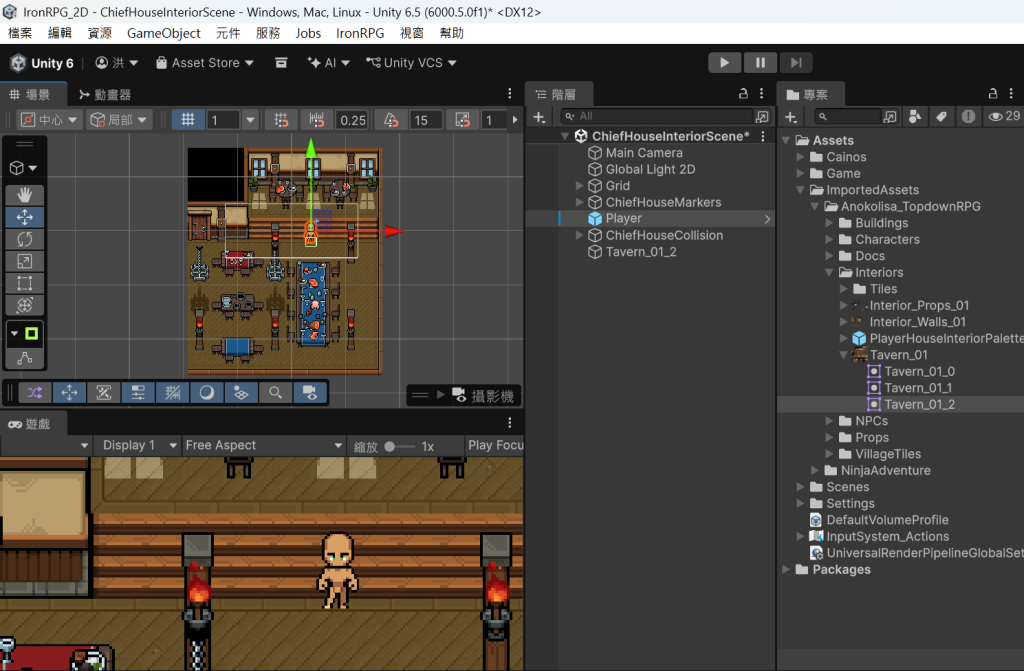Open grid plane axis dropdown arrow
The height and width of the screenshot is (671, 1024).
coord(249,120)
